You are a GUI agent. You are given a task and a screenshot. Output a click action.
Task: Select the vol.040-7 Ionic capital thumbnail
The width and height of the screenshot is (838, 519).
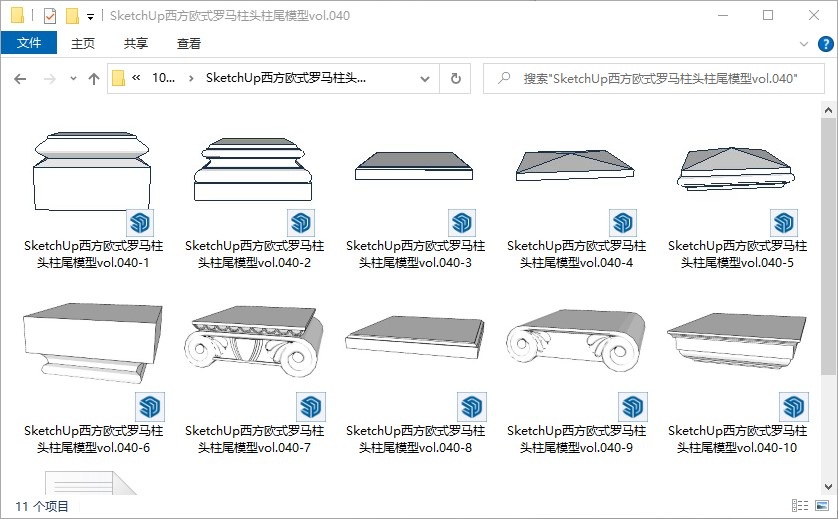point(253,341)
